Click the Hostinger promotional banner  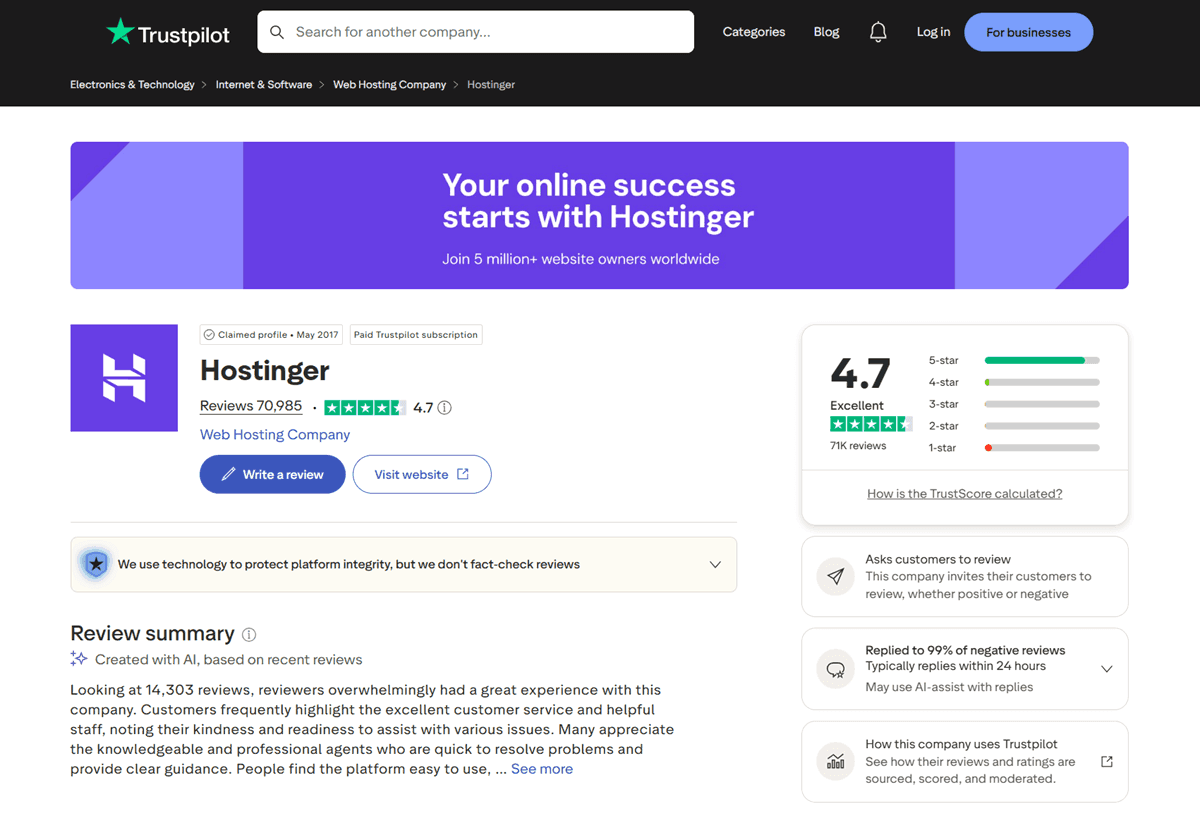tap(599, 215)
